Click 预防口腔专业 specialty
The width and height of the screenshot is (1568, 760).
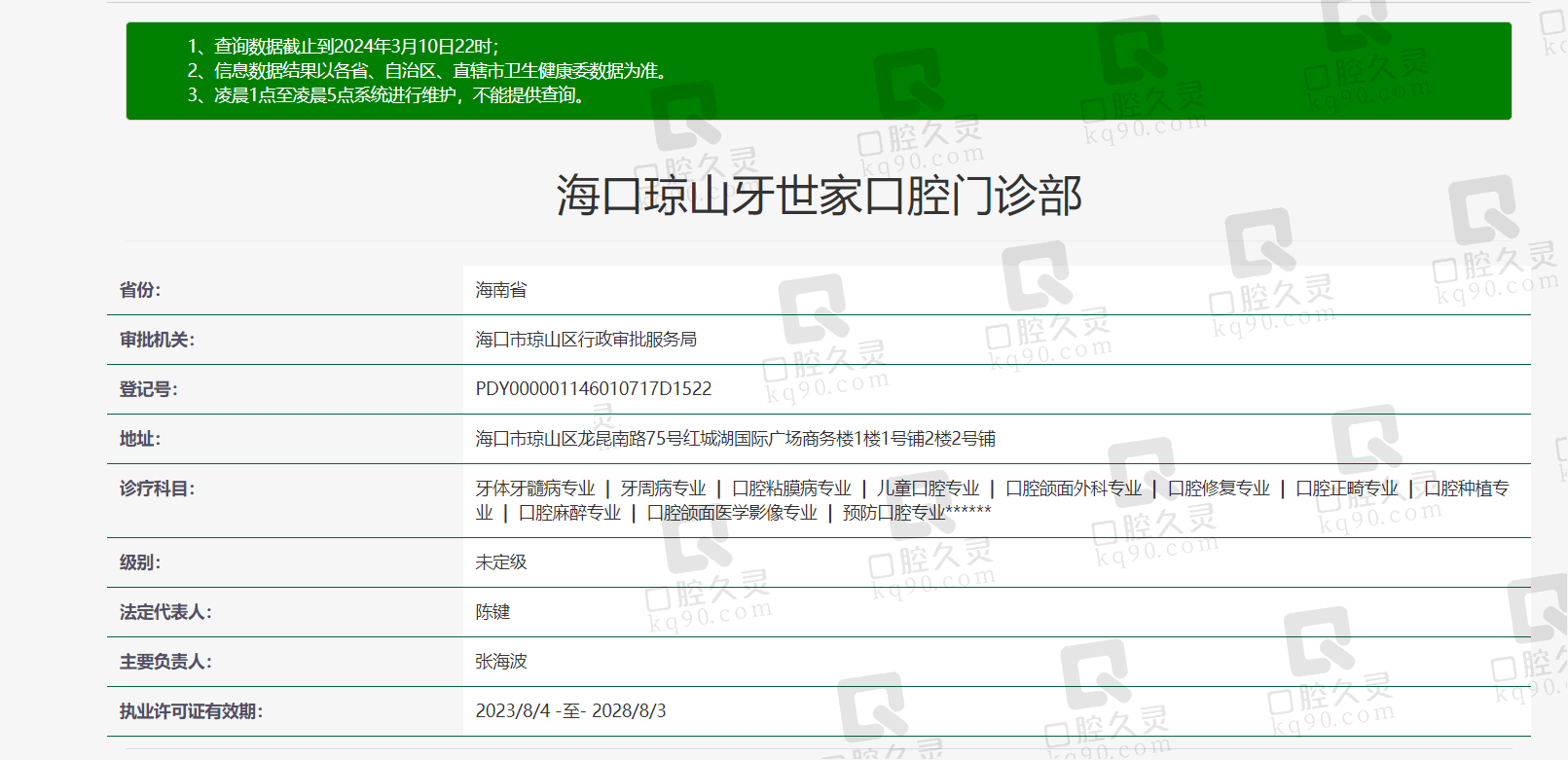[893, 513]
